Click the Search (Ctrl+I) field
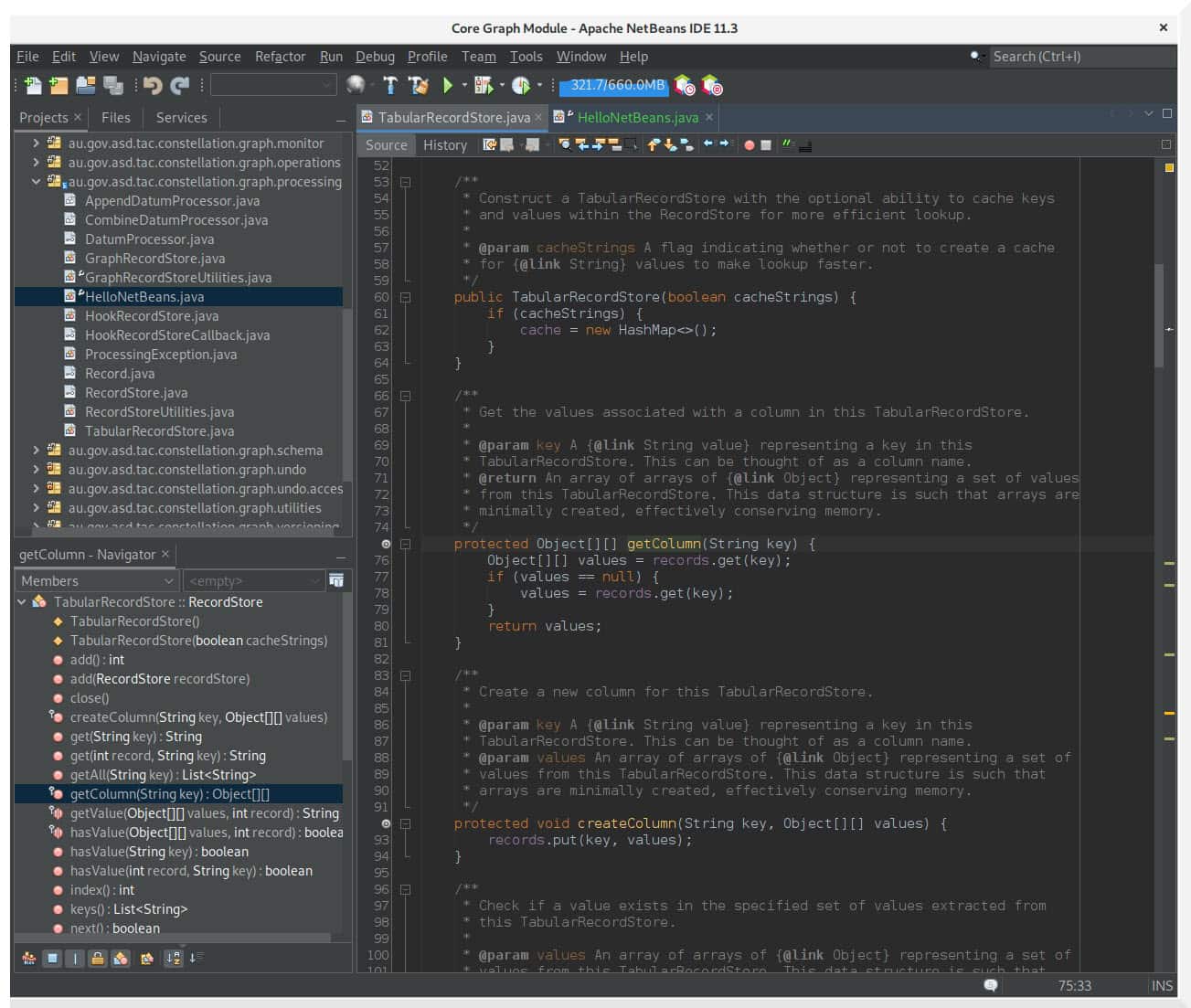Screen dimensions: 1191x1008 1082,56
